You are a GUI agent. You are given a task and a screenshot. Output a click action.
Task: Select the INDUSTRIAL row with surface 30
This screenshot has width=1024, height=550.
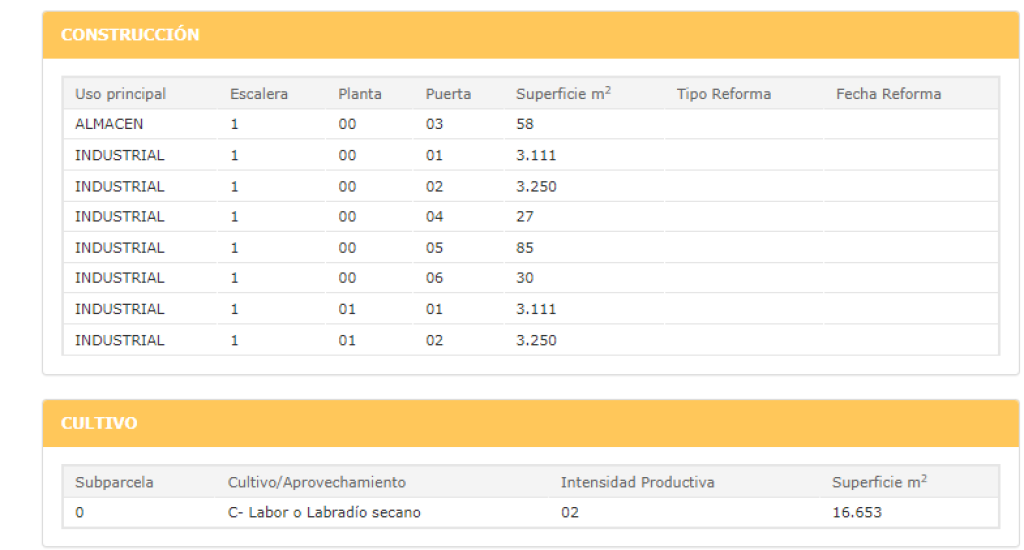530,278
